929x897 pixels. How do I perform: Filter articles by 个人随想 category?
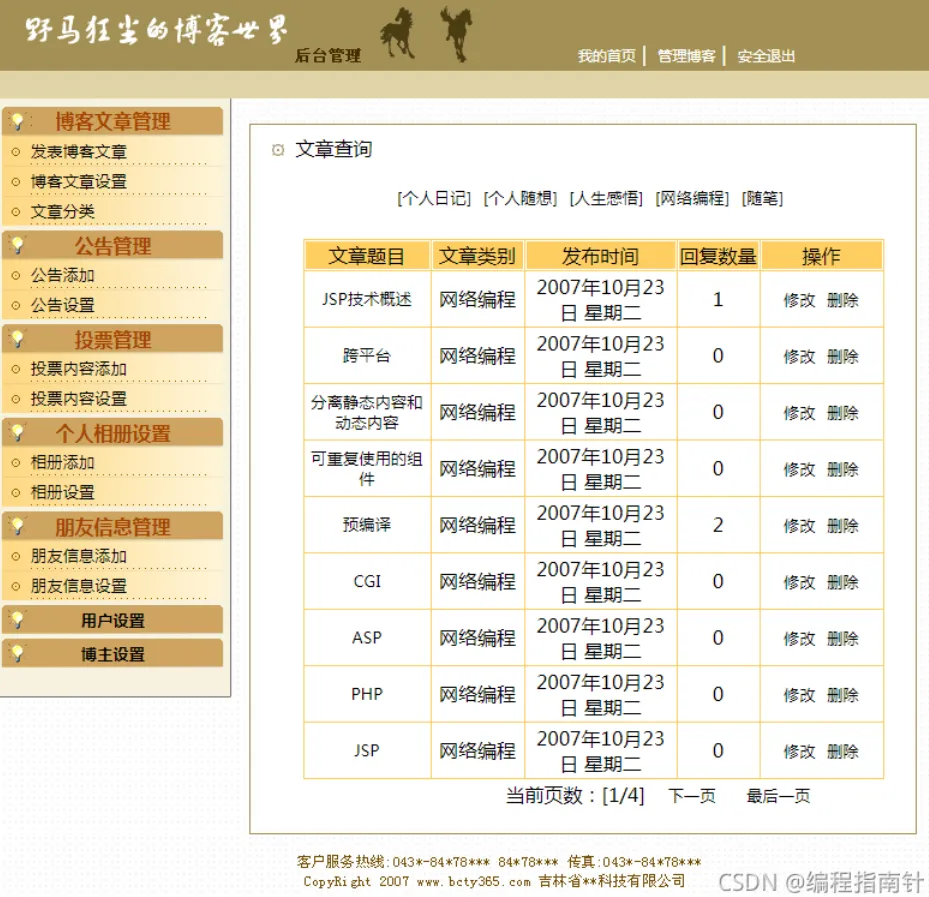[x=521, y=198]
